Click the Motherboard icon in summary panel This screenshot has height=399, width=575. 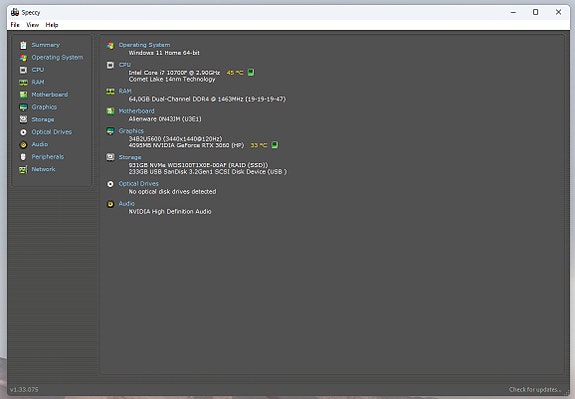pos(110,111)
